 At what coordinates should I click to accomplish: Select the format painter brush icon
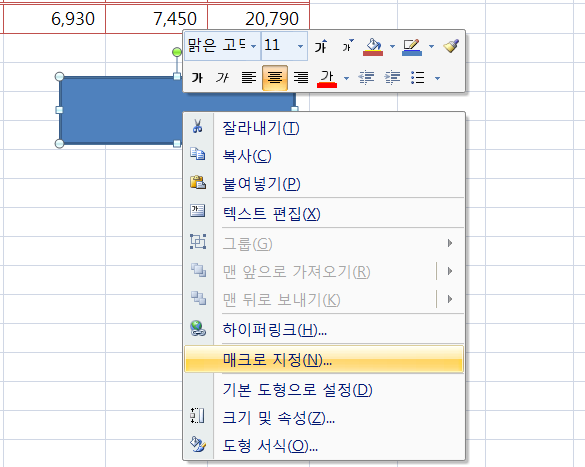[x=451, y=46]
